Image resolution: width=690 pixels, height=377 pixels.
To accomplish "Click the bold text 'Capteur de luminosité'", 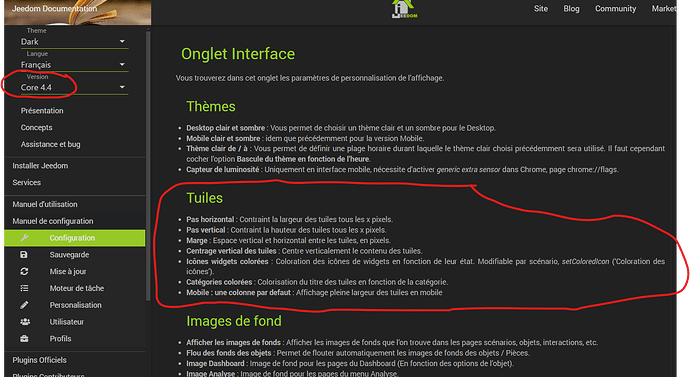I will (223, 169).
